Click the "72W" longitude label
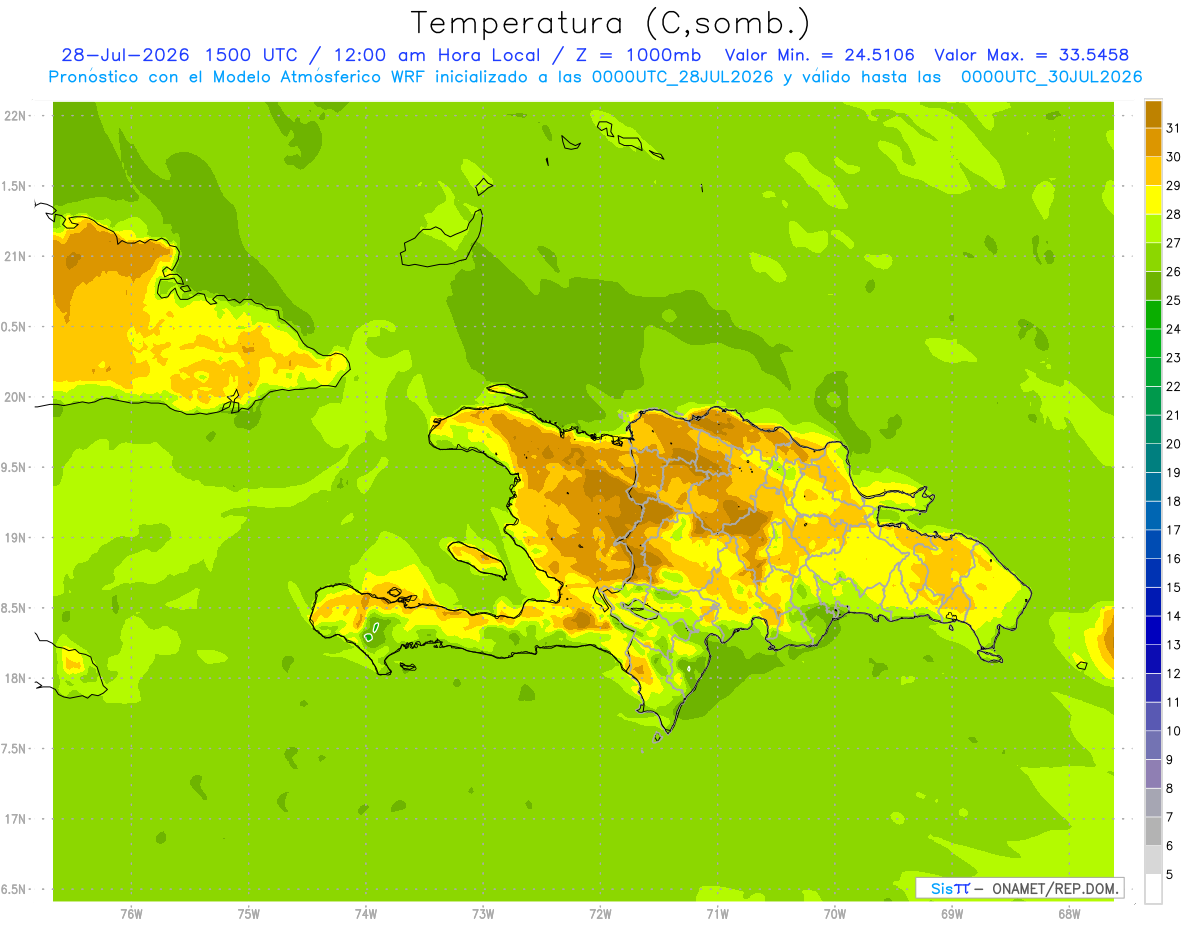 [x=600, y=914]
